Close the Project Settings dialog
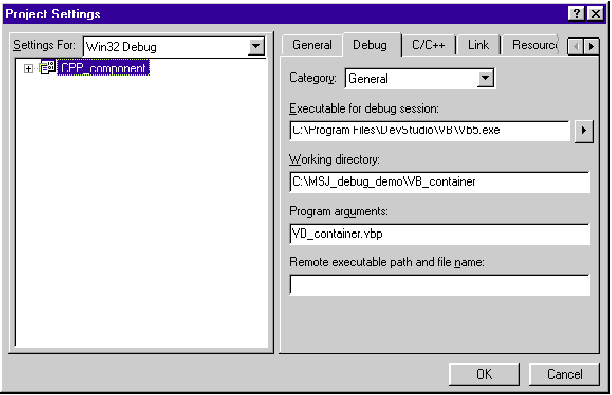 (596, 14)
